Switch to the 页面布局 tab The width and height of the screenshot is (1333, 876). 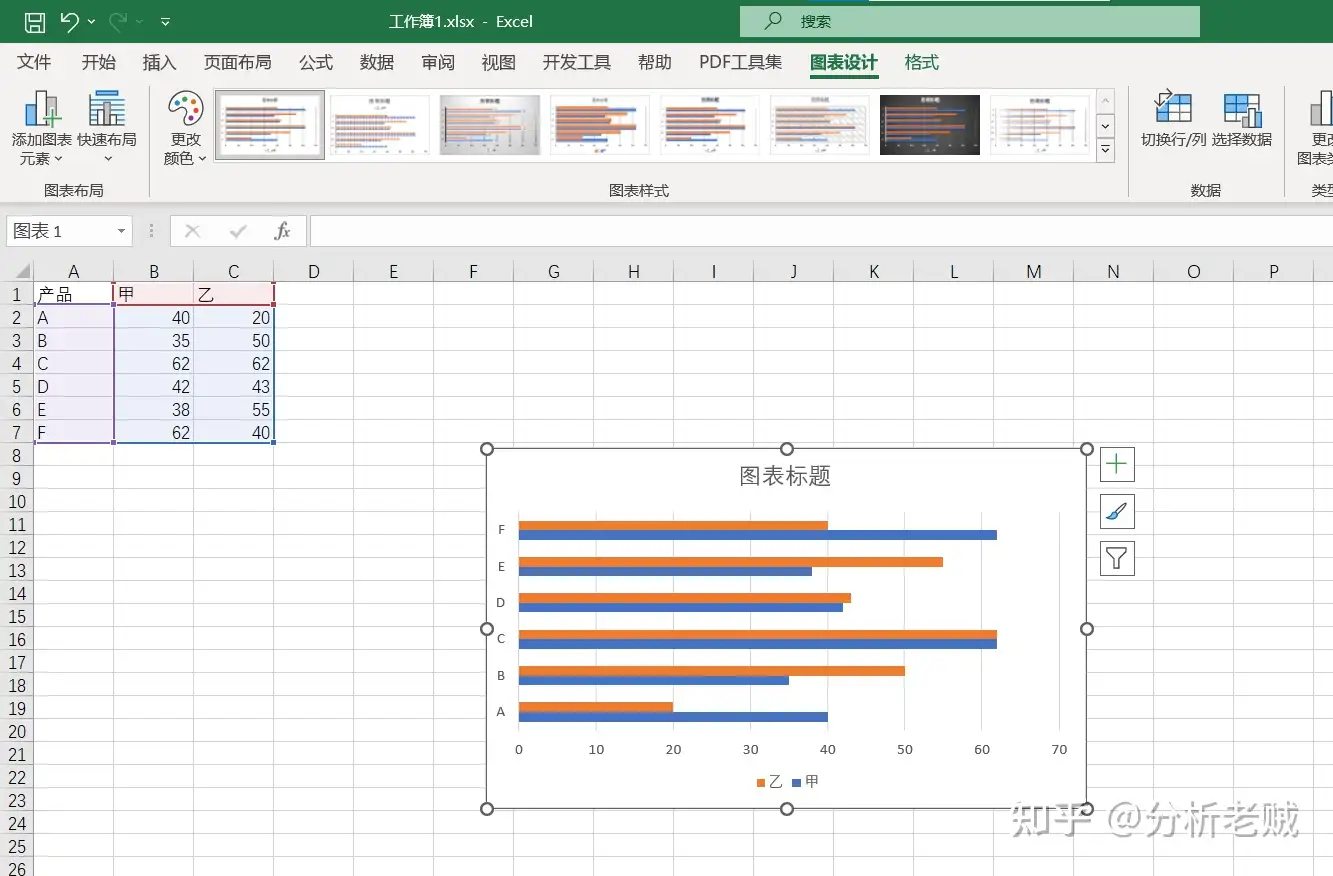[x=237, y=62]
